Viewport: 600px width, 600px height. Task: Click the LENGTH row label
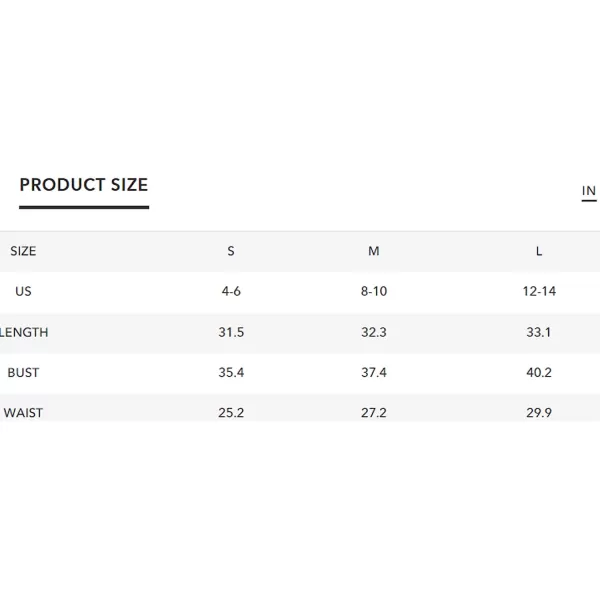(24, 332)
